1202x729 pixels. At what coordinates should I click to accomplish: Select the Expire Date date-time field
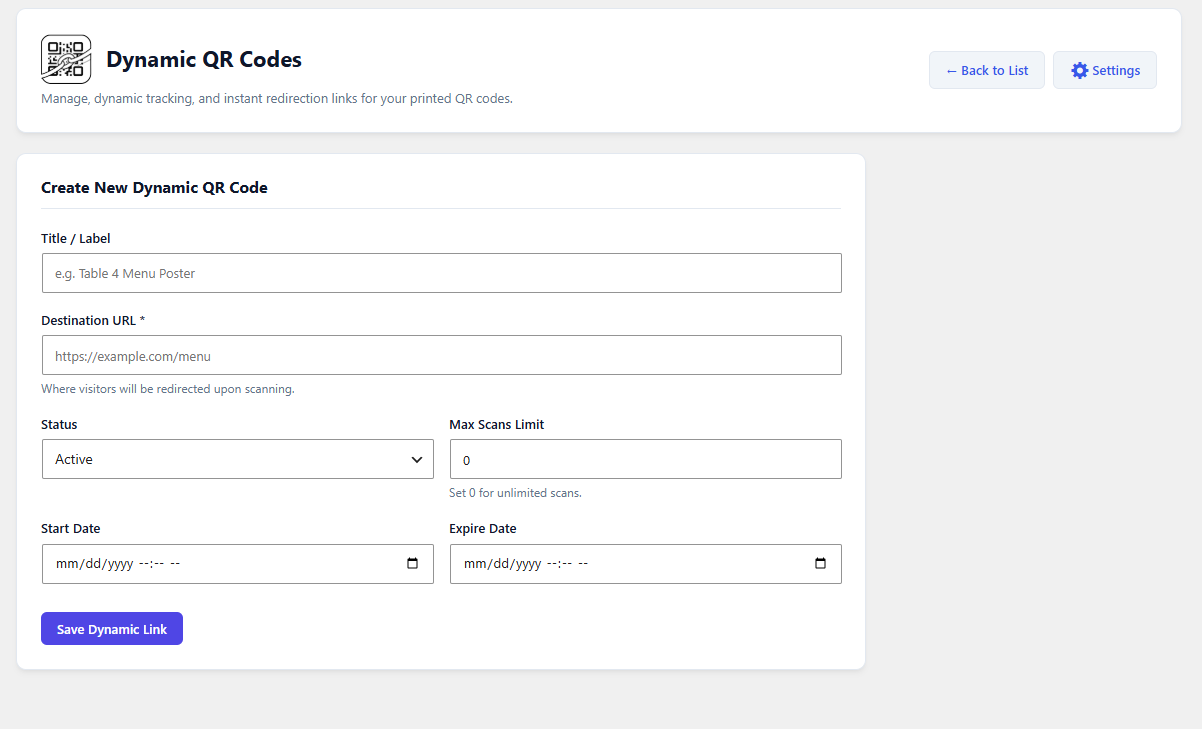coord(646,563)
